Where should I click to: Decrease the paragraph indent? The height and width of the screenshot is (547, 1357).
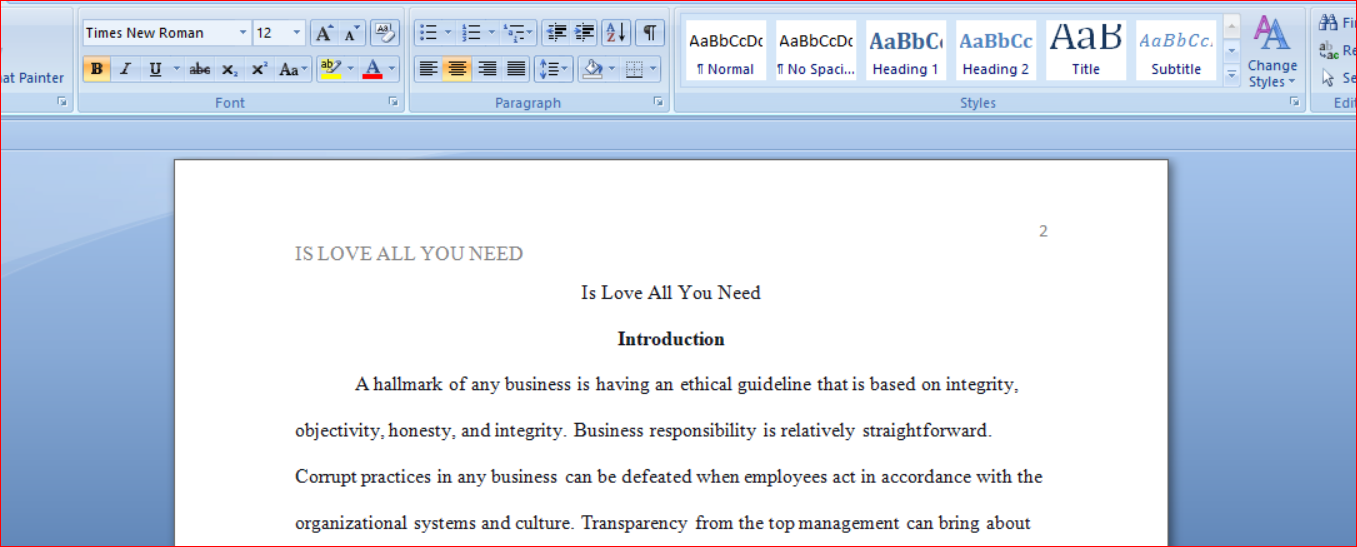pos(556,33)
